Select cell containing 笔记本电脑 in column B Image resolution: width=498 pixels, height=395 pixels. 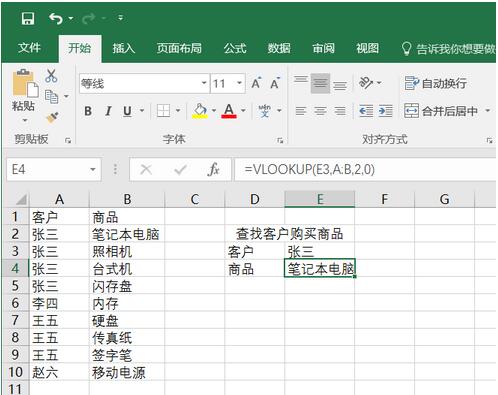point(127,234)
